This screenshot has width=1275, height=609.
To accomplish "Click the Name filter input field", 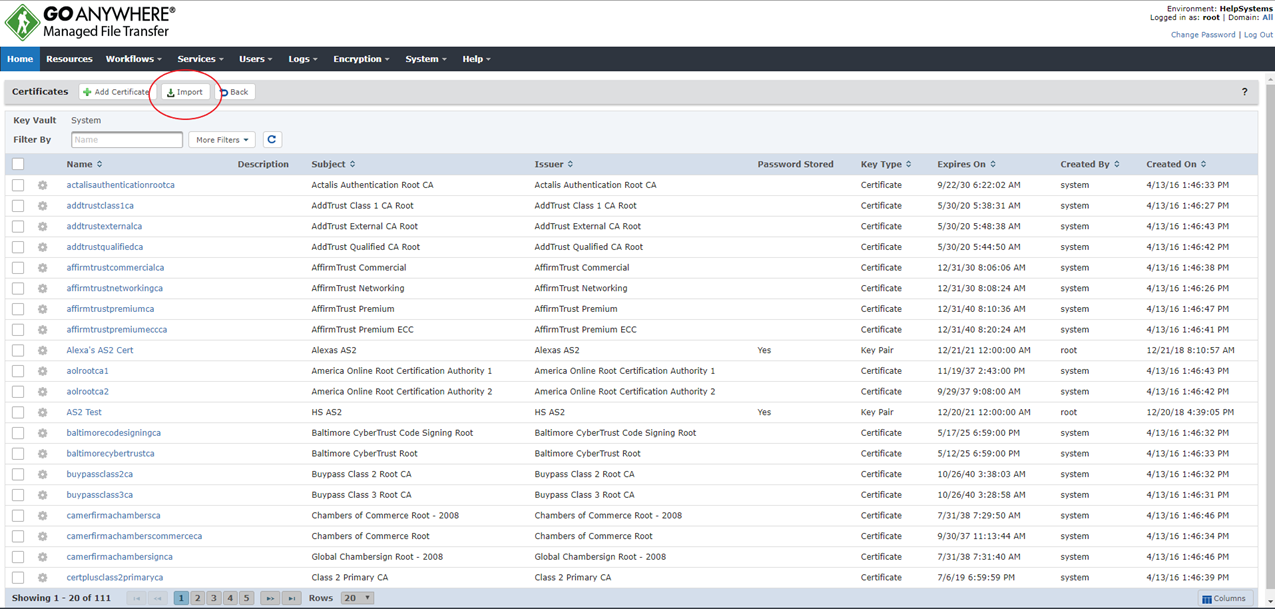I will (127, 140).
